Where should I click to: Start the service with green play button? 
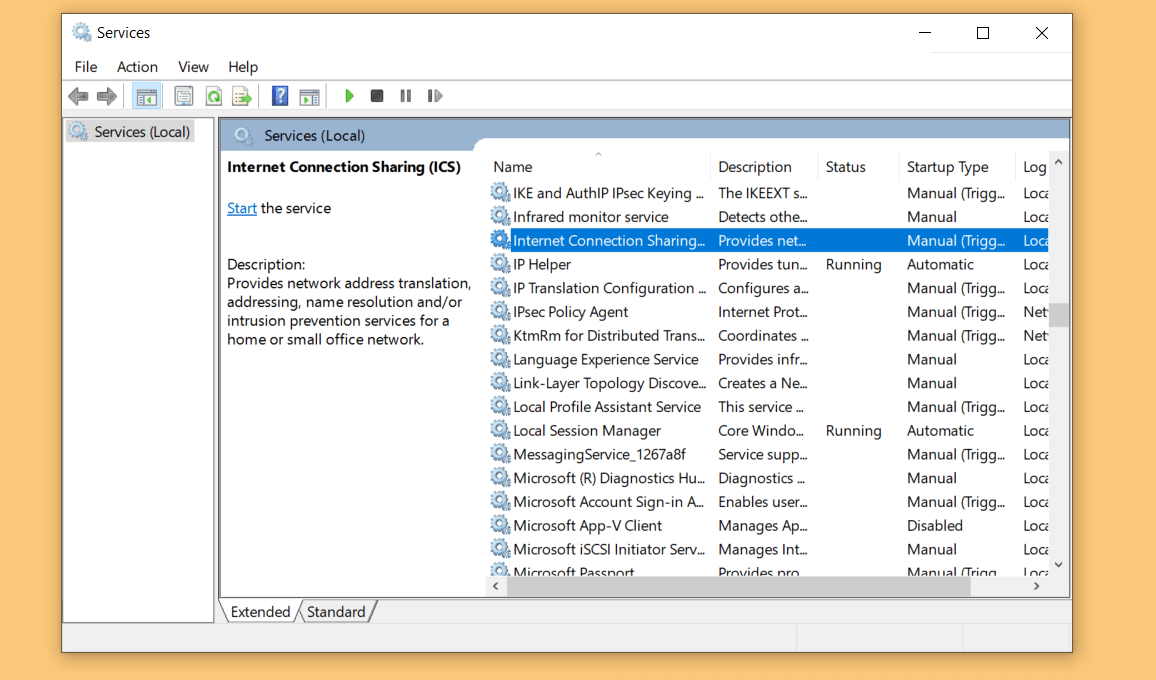[x=349, y=96]
